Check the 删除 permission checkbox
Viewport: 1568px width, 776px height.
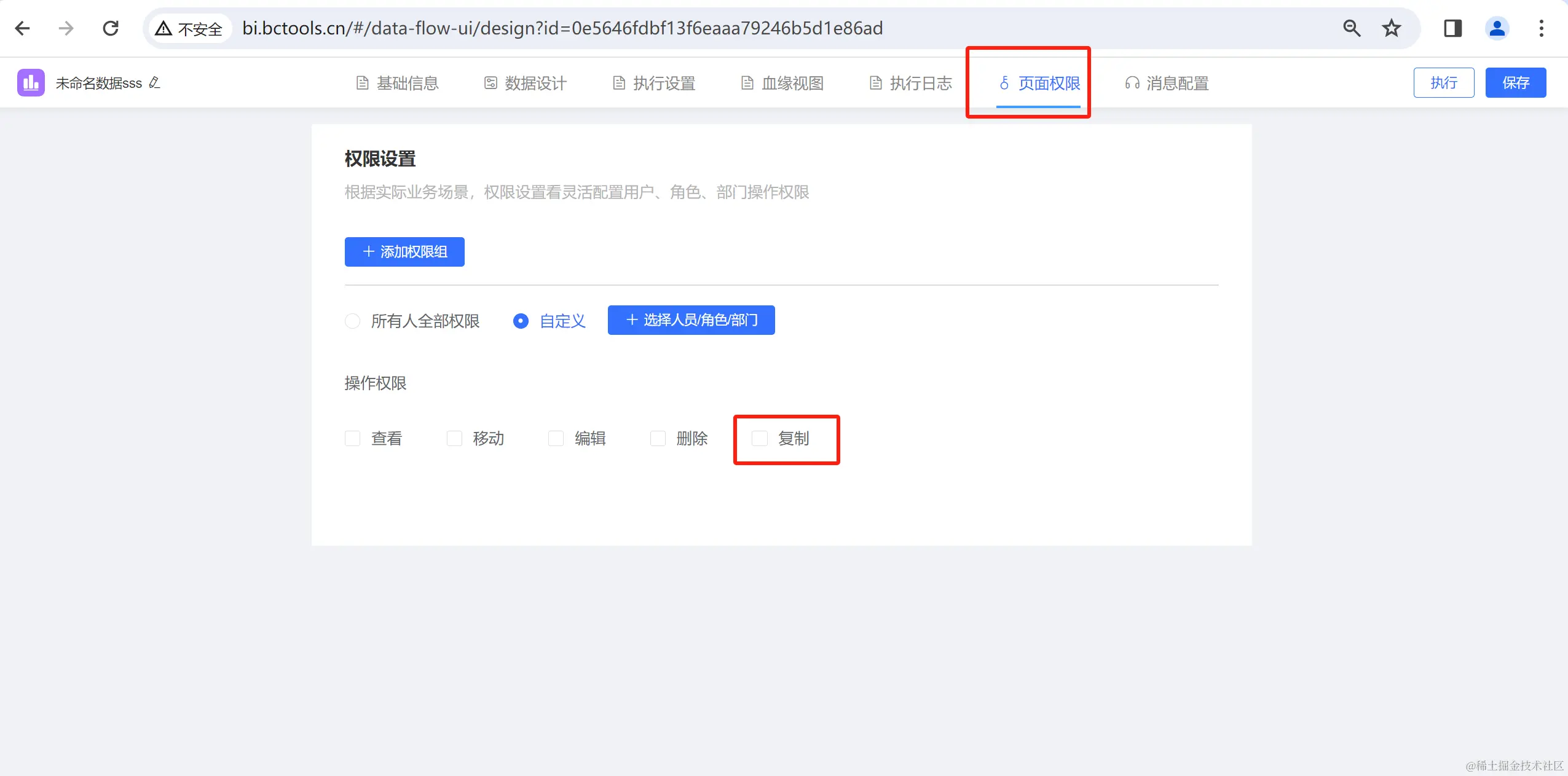pos(658,438)
